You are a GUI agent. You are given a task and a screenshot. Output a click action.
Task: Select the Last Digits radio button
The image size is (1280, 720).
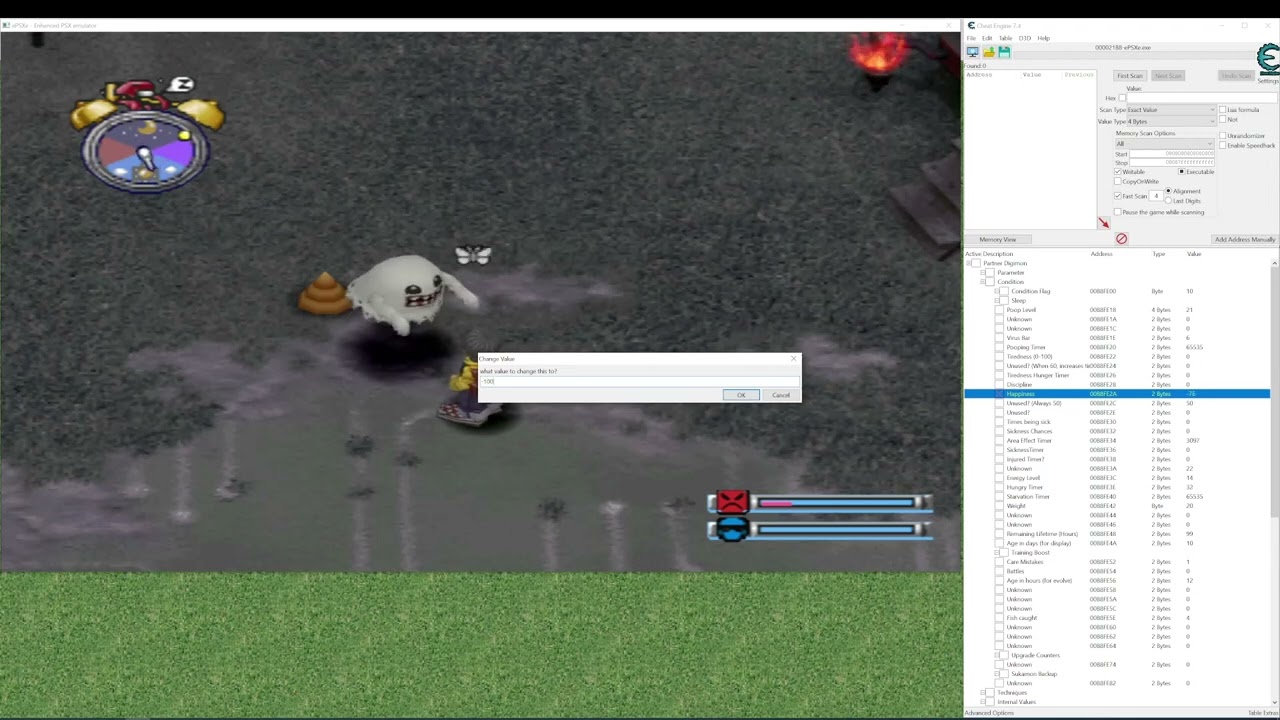coord(1168,201)
